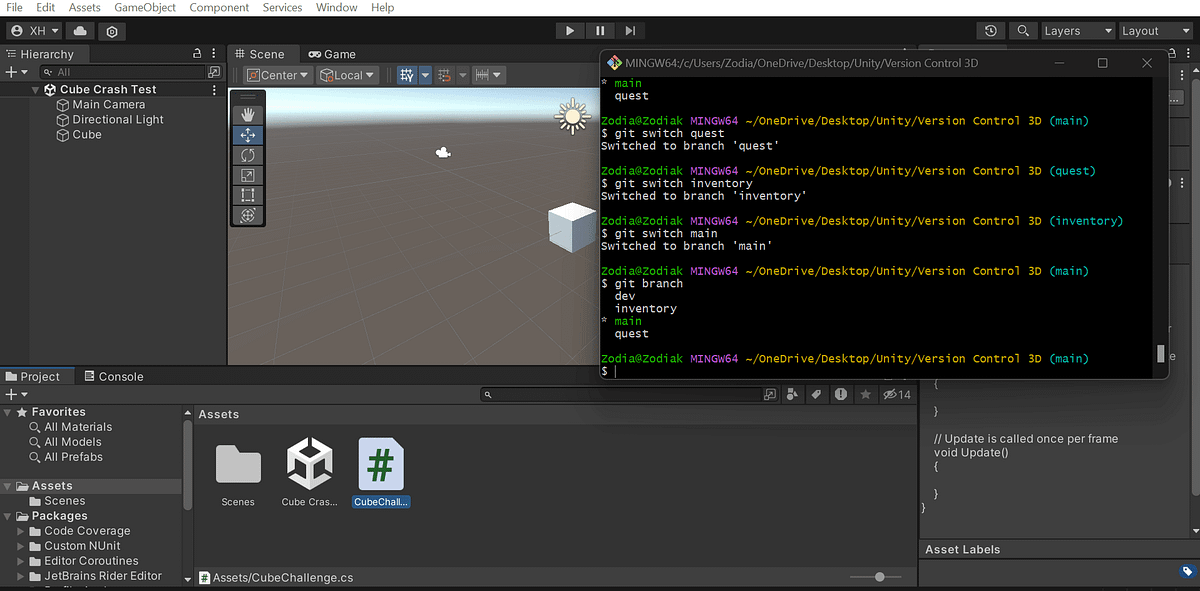Open search window icon in Project search
Image resolution: width=1200 pixels, height=591 pixels.
click(771, 395)
